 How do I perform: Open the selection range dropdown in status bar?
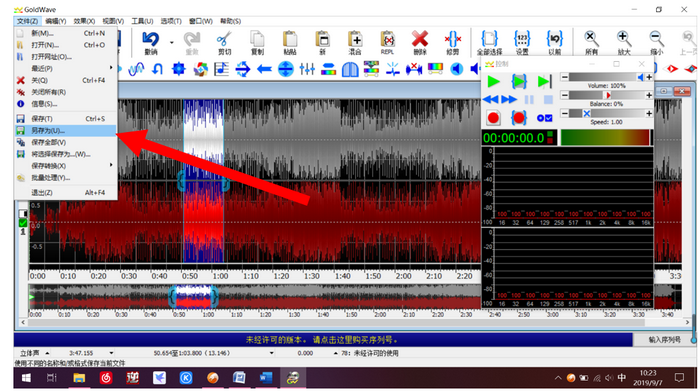(x=271, y=353)
